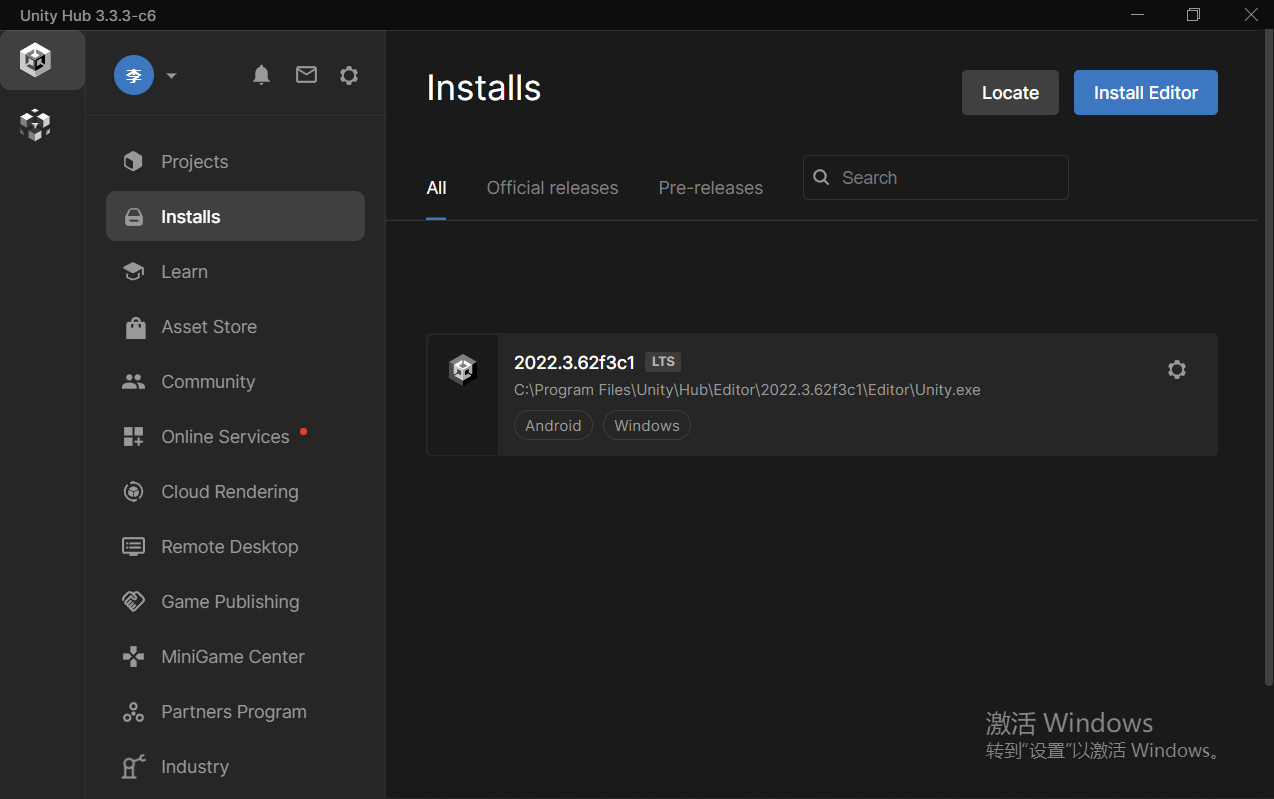
Task: Select version text 2022.3.62f3c1
Action: click(574, 362)
